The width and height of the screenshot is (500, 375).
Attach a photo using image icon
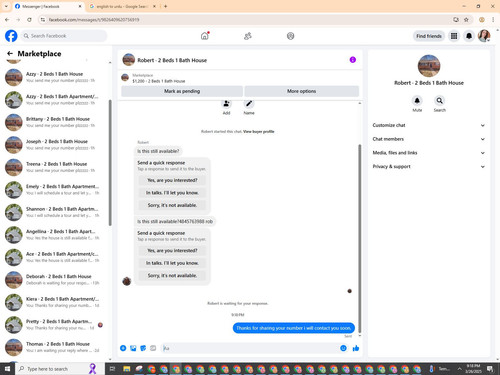click(133, 348)
